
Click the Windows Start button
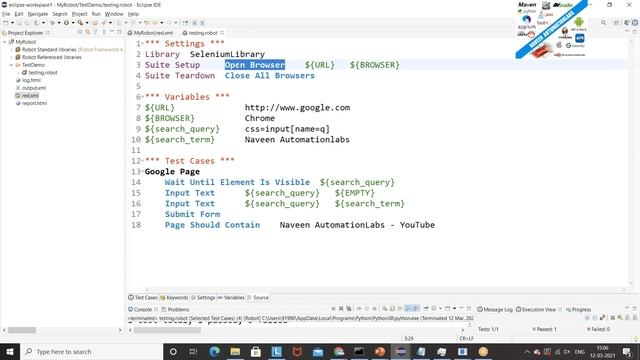click(x=10, y=351)
